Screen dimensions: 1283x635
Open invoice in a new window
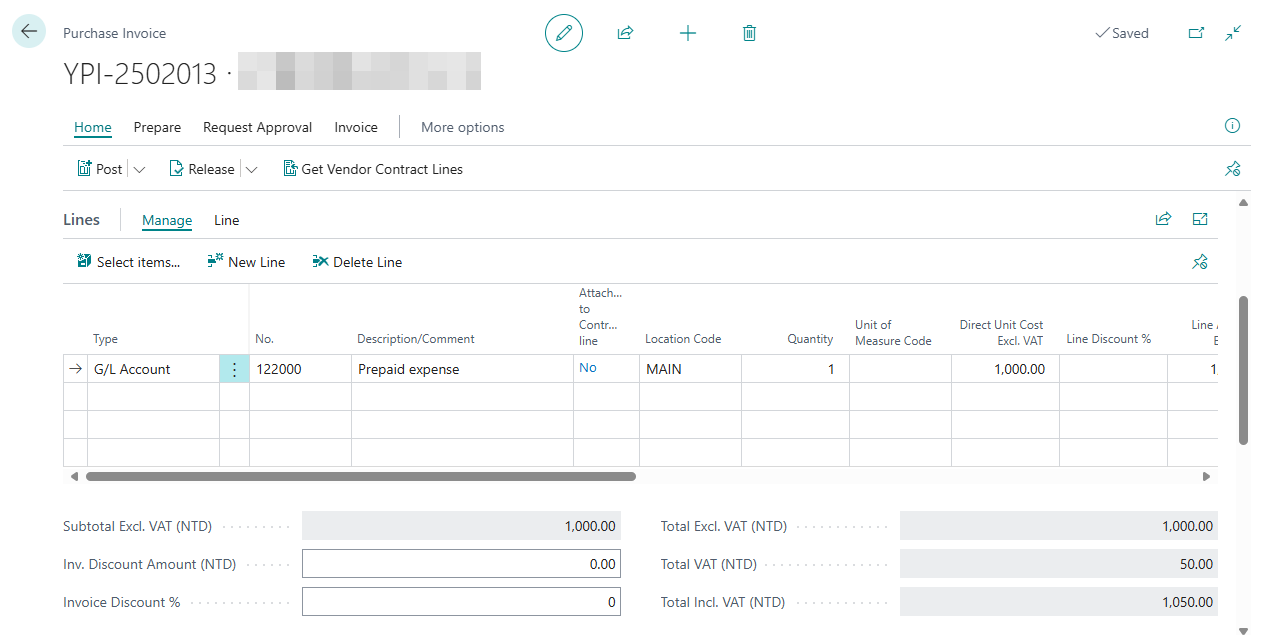point(1196,33)
